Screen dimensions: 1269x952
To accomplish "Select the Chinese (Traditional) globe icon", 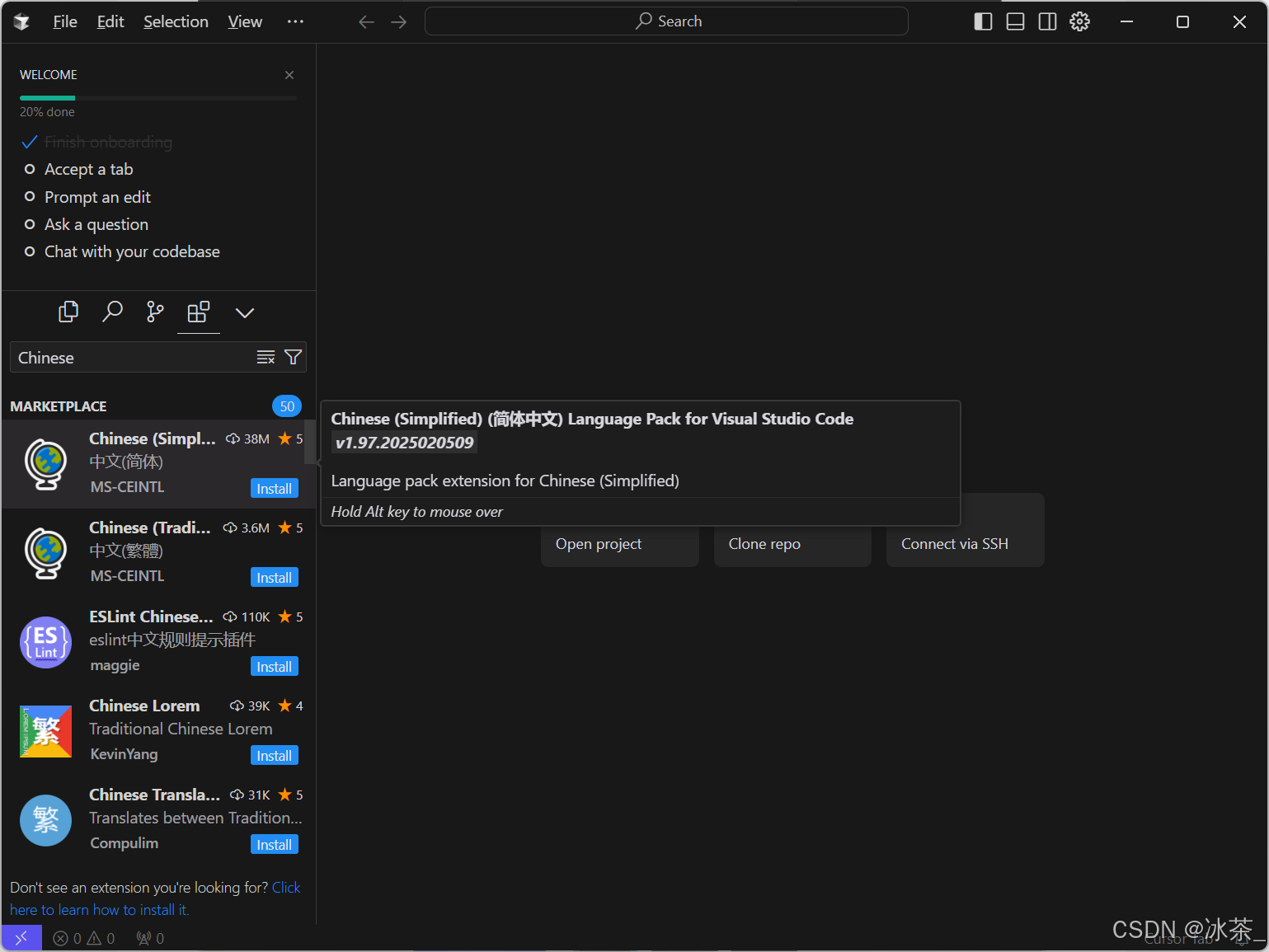I will (x=46, y=553).
